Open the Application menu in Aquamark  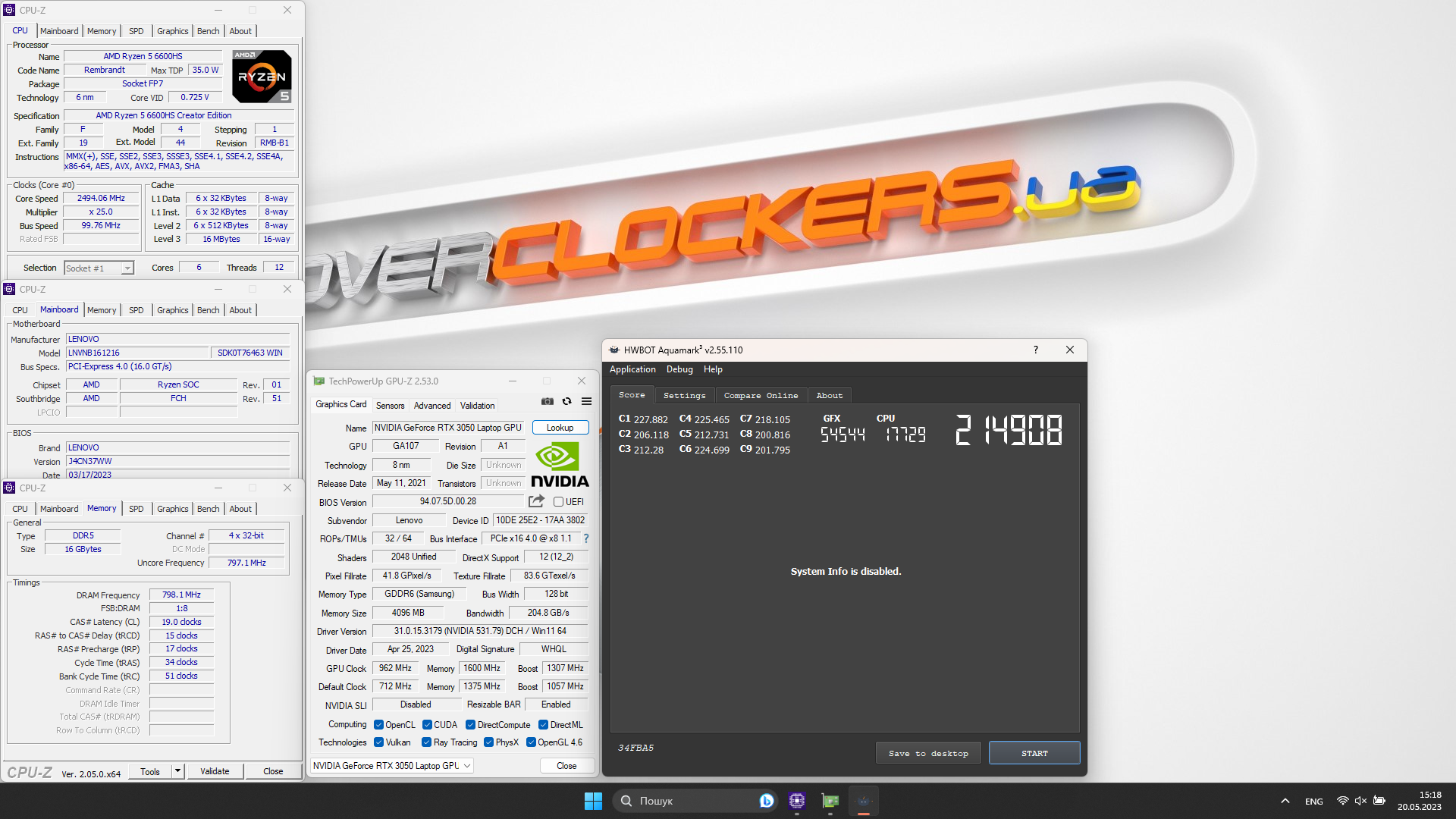[632, 369]
